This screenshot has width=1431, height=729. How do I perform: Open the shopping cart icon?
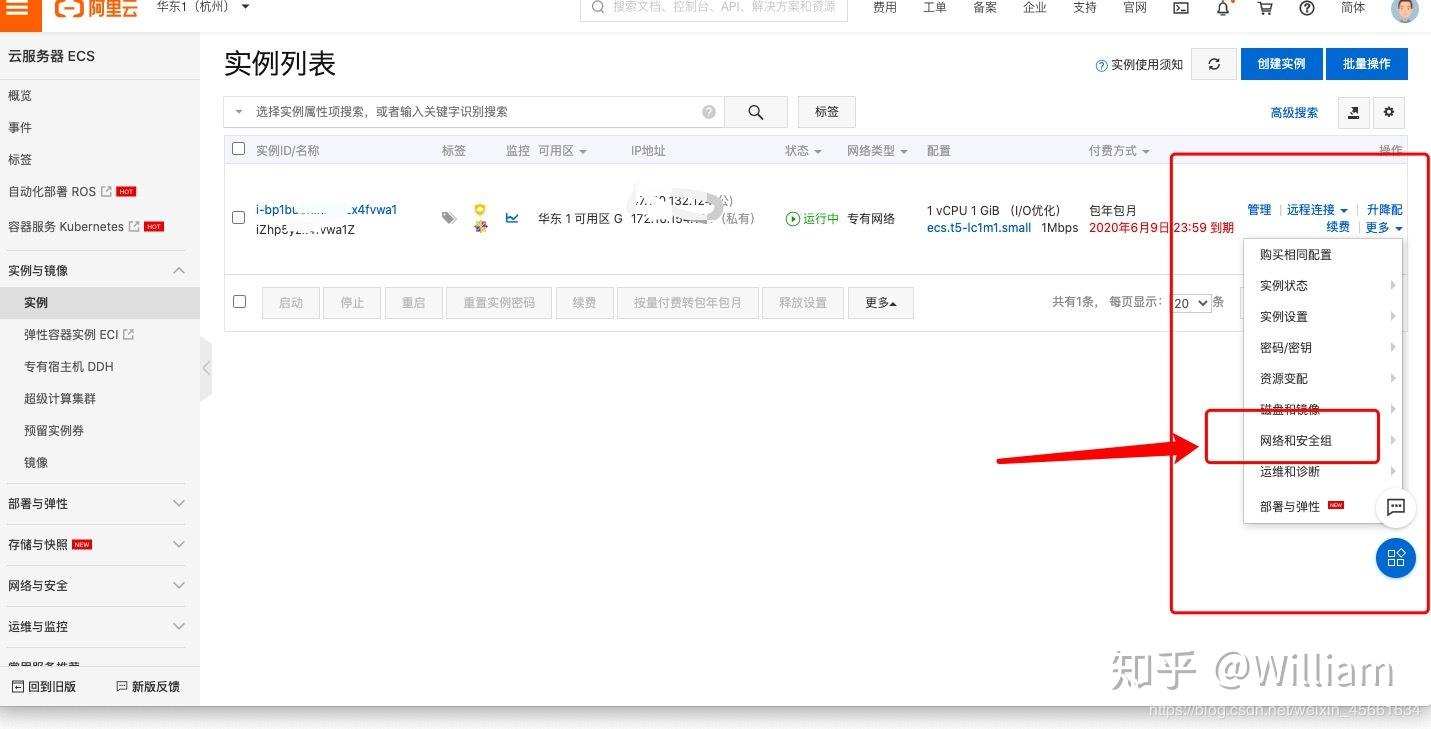click(x=1265, y=8)
